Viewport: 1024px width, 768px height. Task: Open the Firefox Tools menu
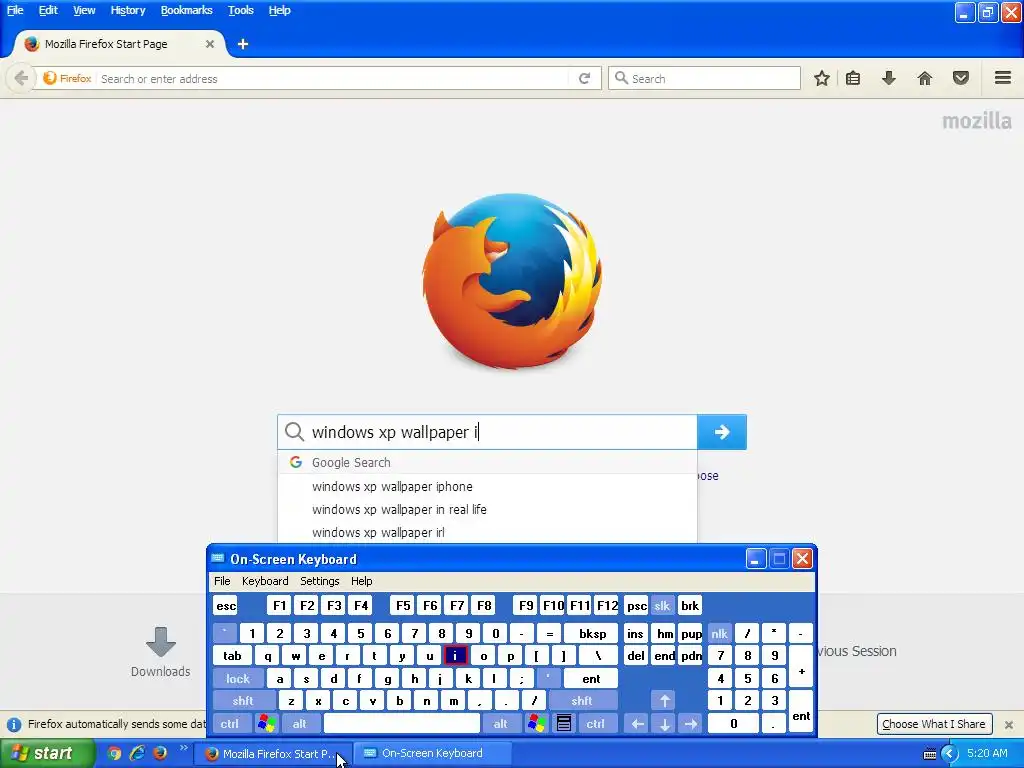pyautogui.click(x=240, y=10)
